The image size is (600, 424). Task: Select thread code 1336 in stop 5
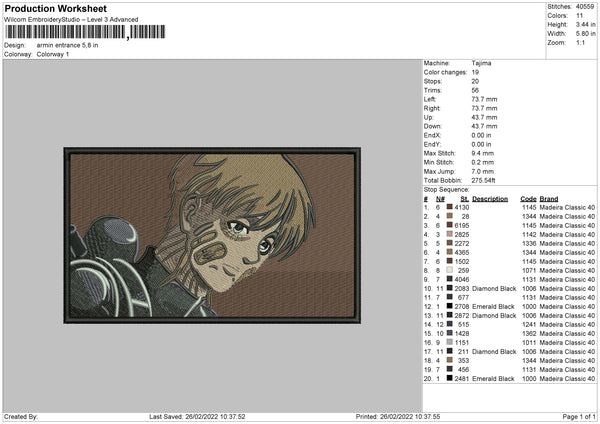[529, 243]
